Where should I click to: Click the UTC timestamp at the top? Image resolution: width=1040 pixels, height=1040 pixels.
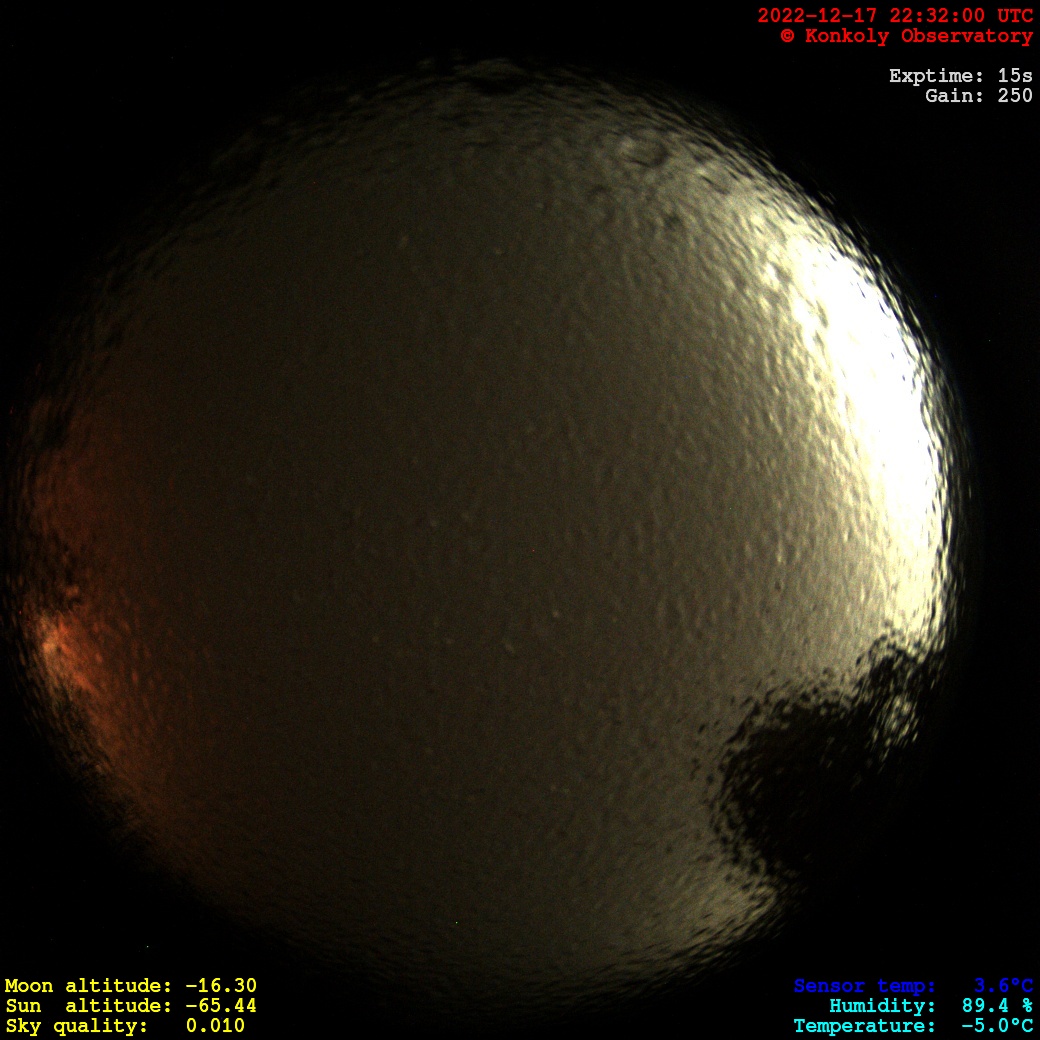click(895, 16)
